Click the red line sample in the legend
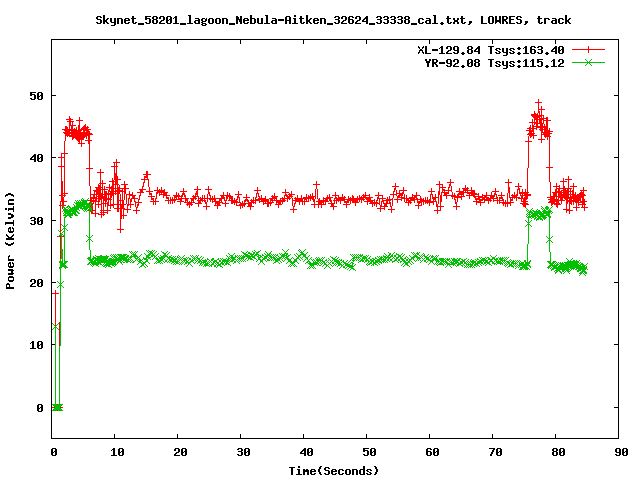 (x=588, y=50)
